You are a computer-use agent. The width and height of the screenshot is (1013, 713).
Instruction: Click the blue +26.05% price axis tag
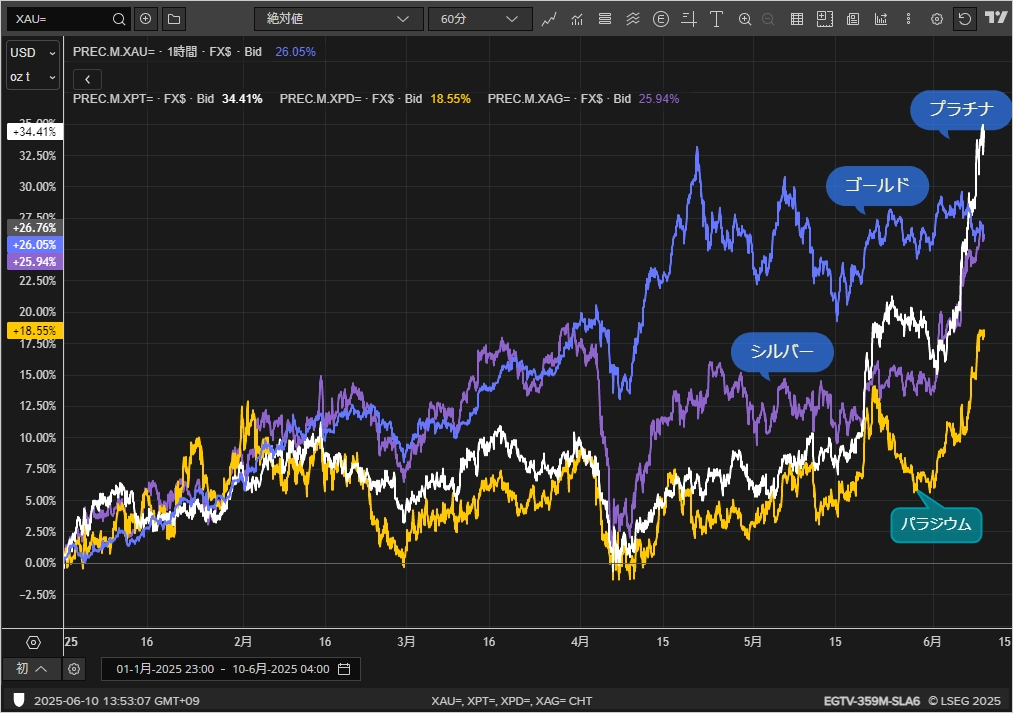click(35, 245)
